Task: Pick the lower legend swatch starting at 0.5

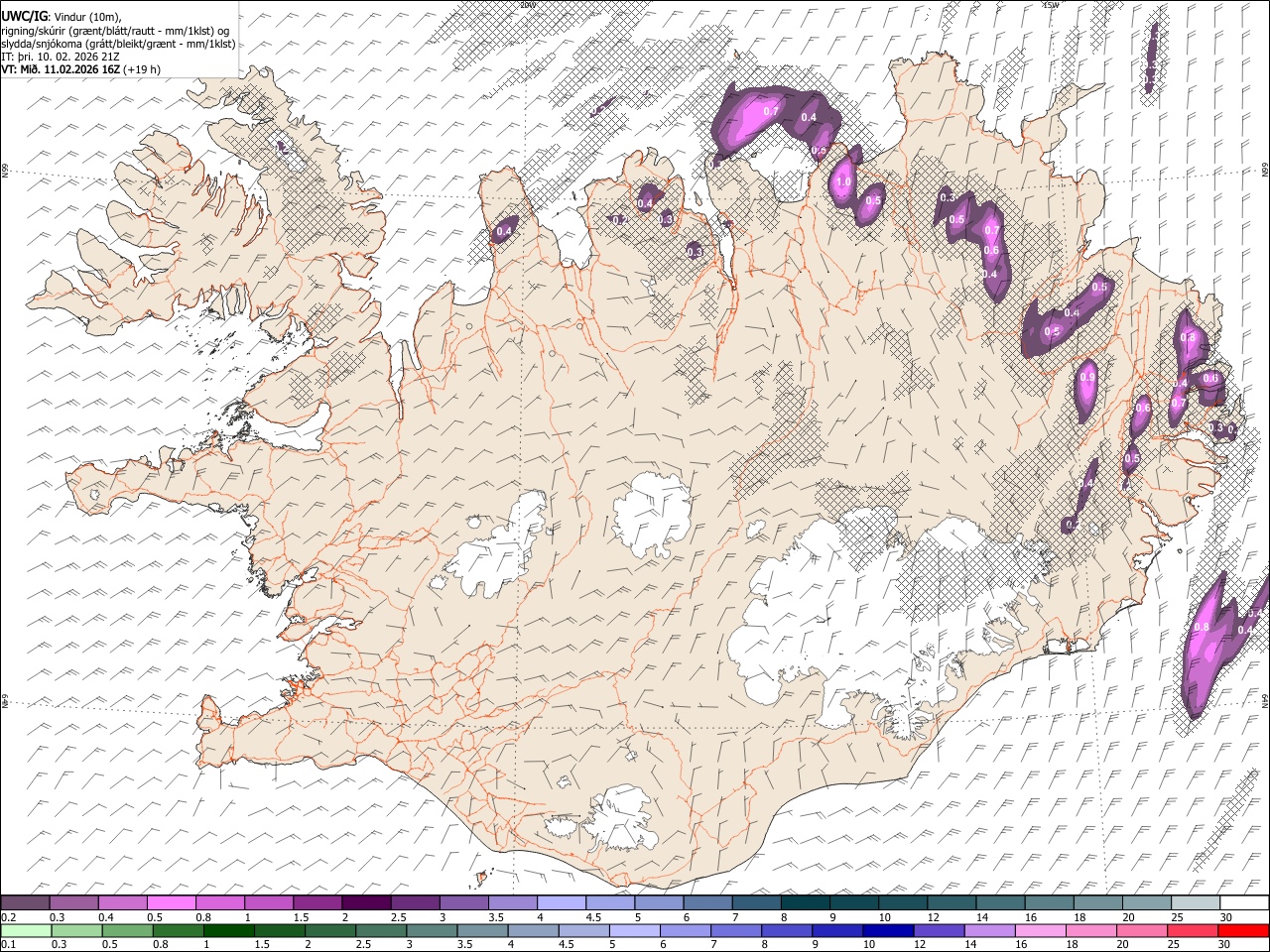Action: click(129, 930)
